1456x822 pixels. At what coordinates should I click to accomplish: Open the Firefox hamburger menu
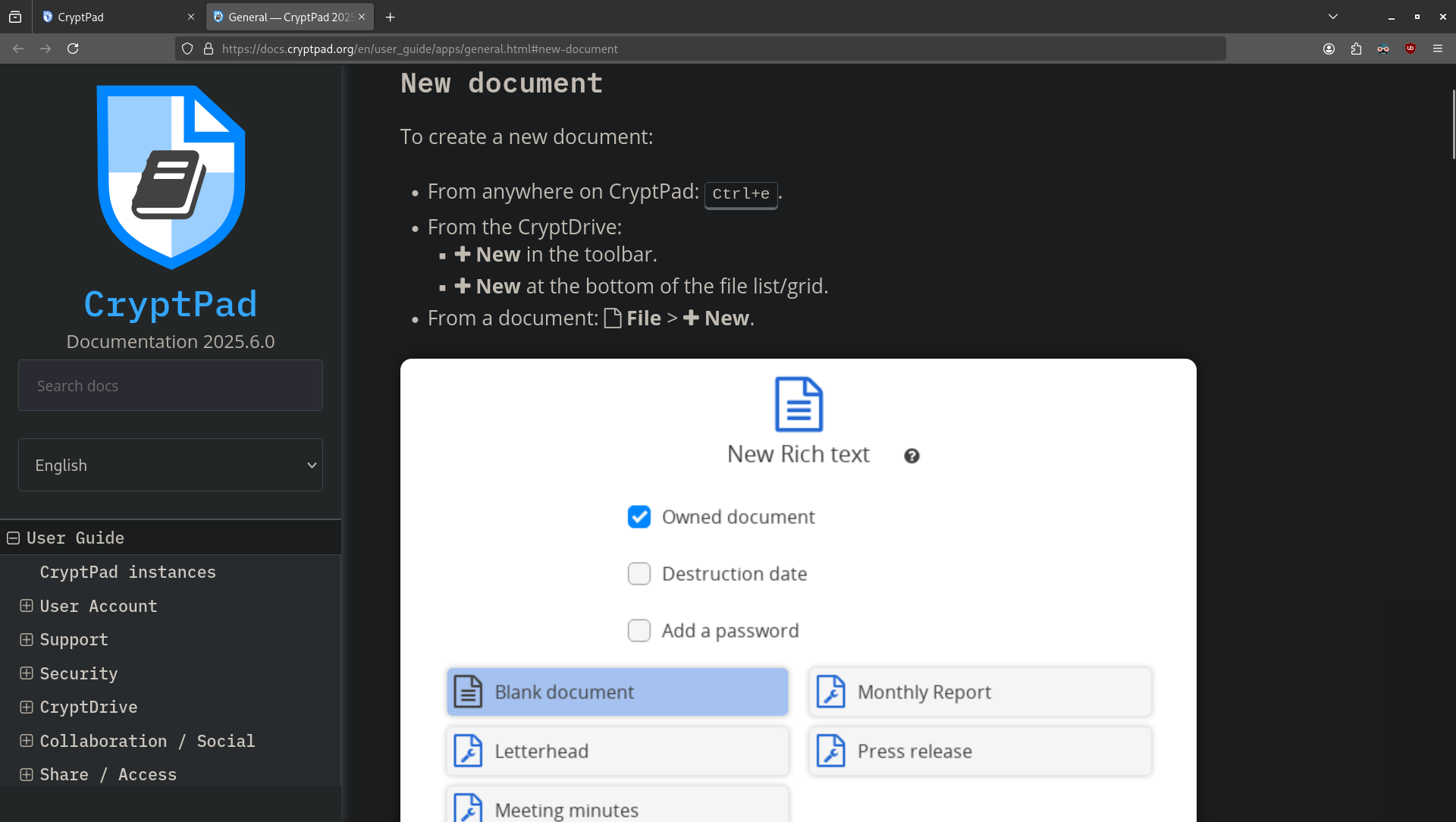point(1438,49)
